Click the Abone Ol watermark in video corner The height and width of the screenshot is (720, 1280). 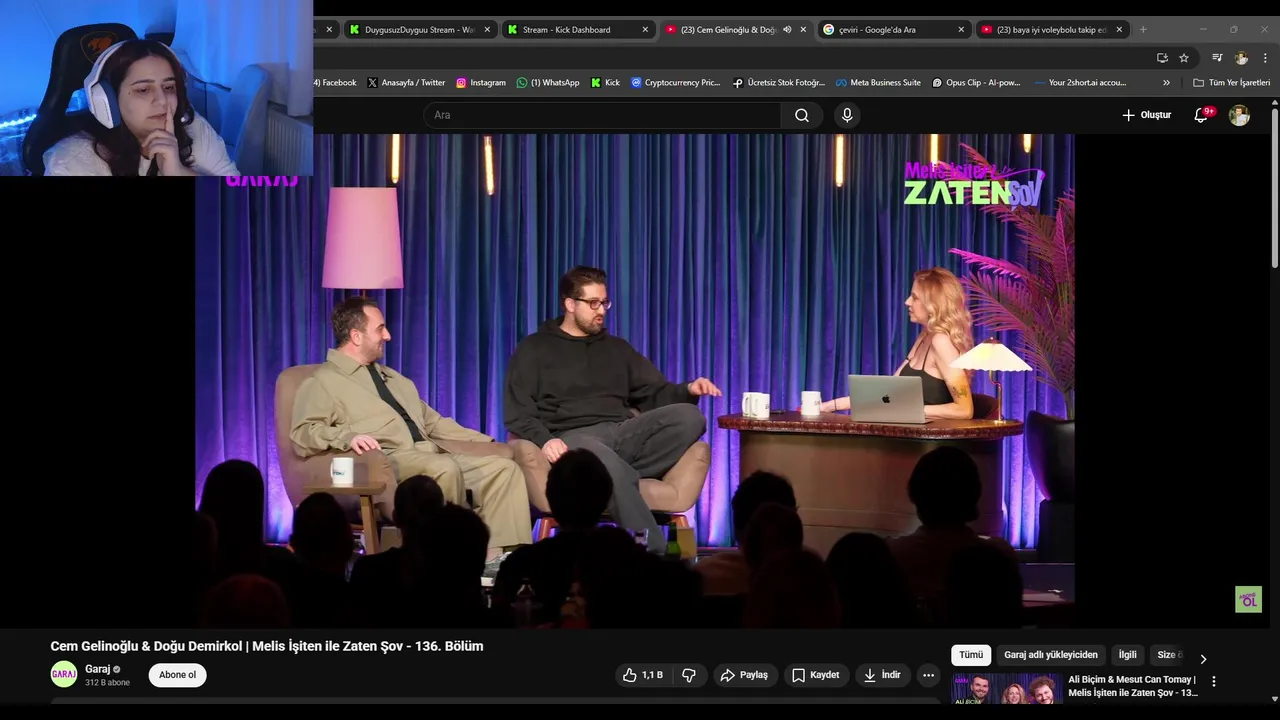click(1248, 599)
